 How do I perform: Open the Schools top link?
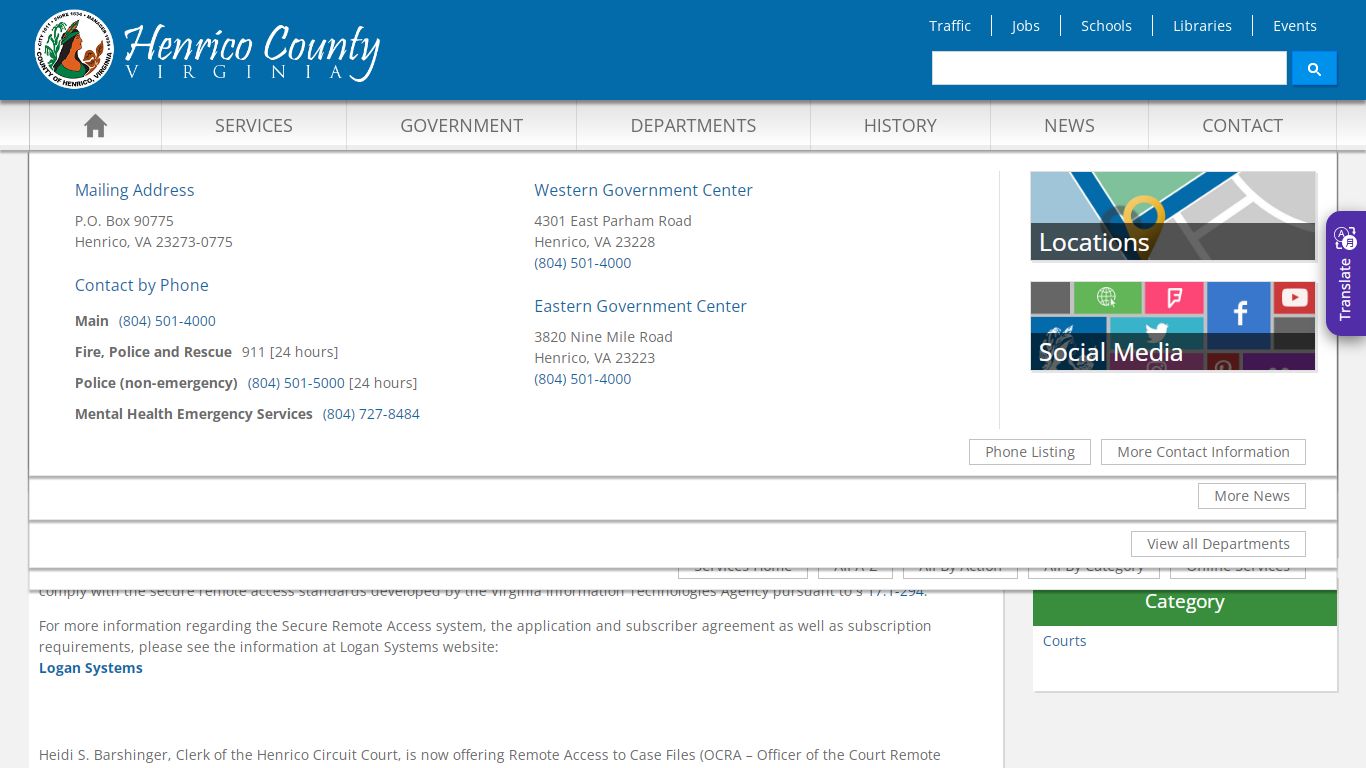[1106, 26]
